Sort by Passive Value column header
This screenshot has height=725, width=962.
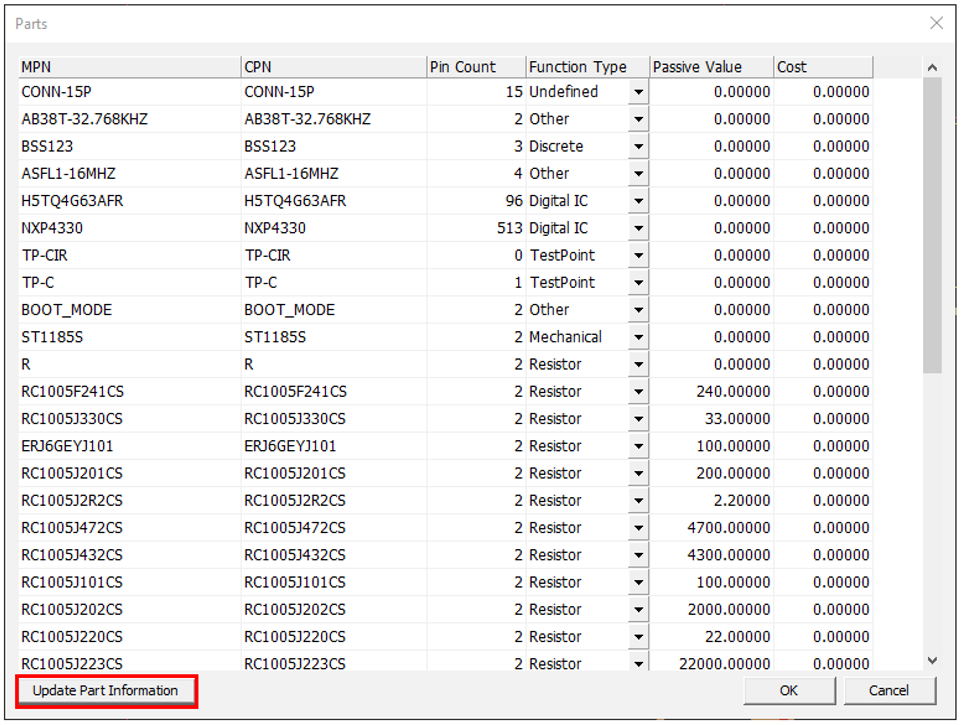click(x=711, y=67)
